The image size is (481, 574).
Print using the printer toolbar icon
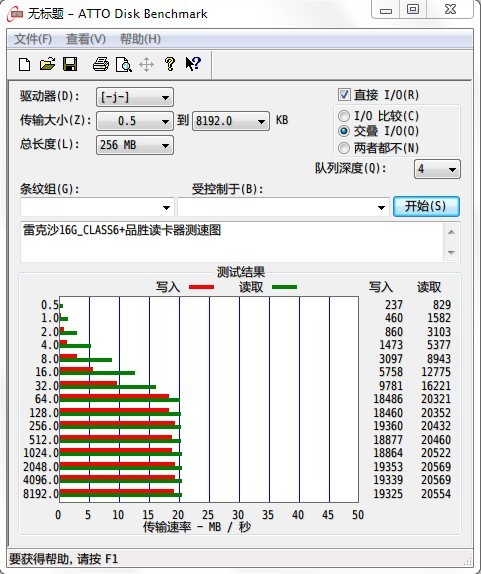click(x=101, y=65)
